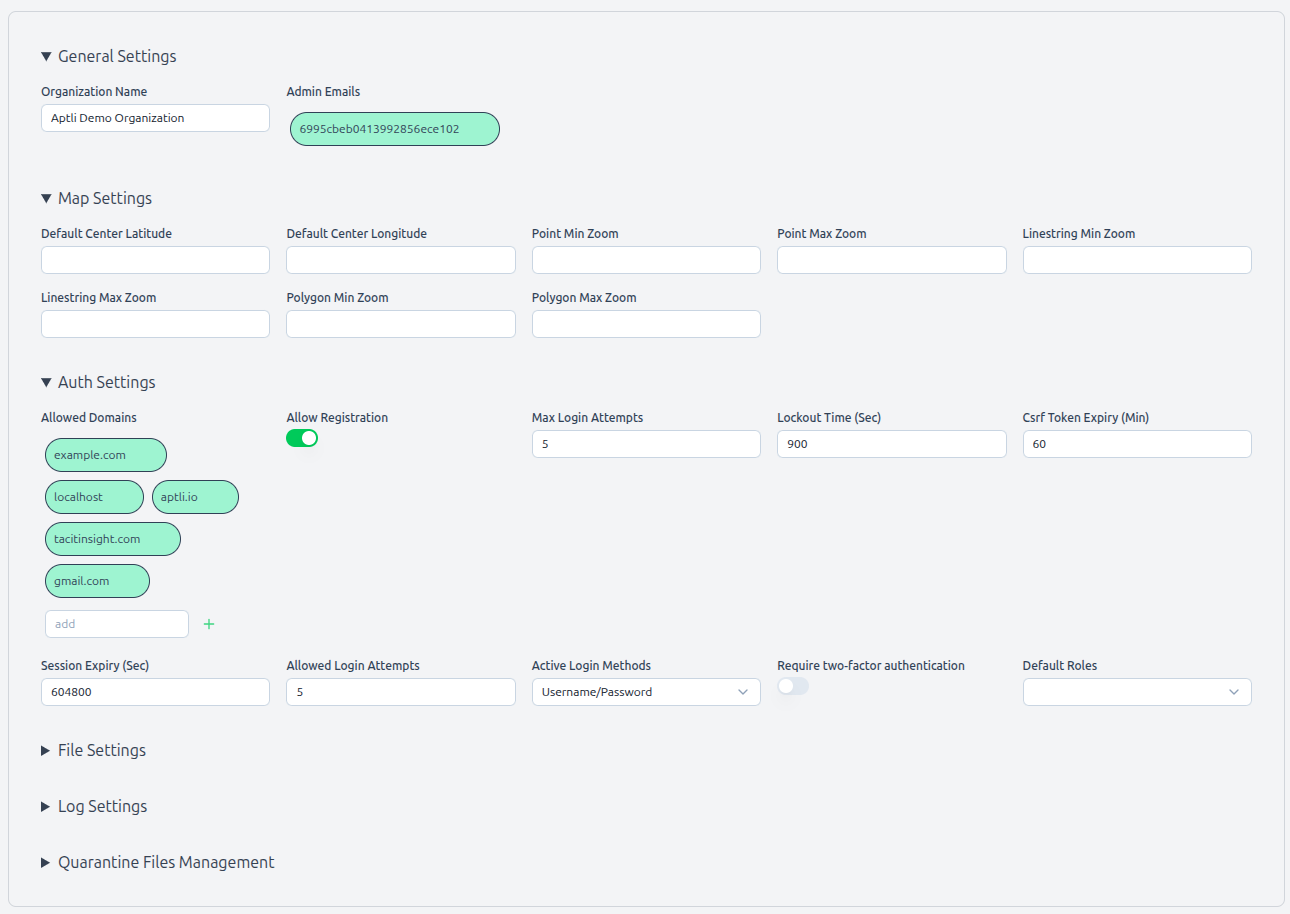
Task: Click the Default Center Latitude field
Action: click(155, 260)
